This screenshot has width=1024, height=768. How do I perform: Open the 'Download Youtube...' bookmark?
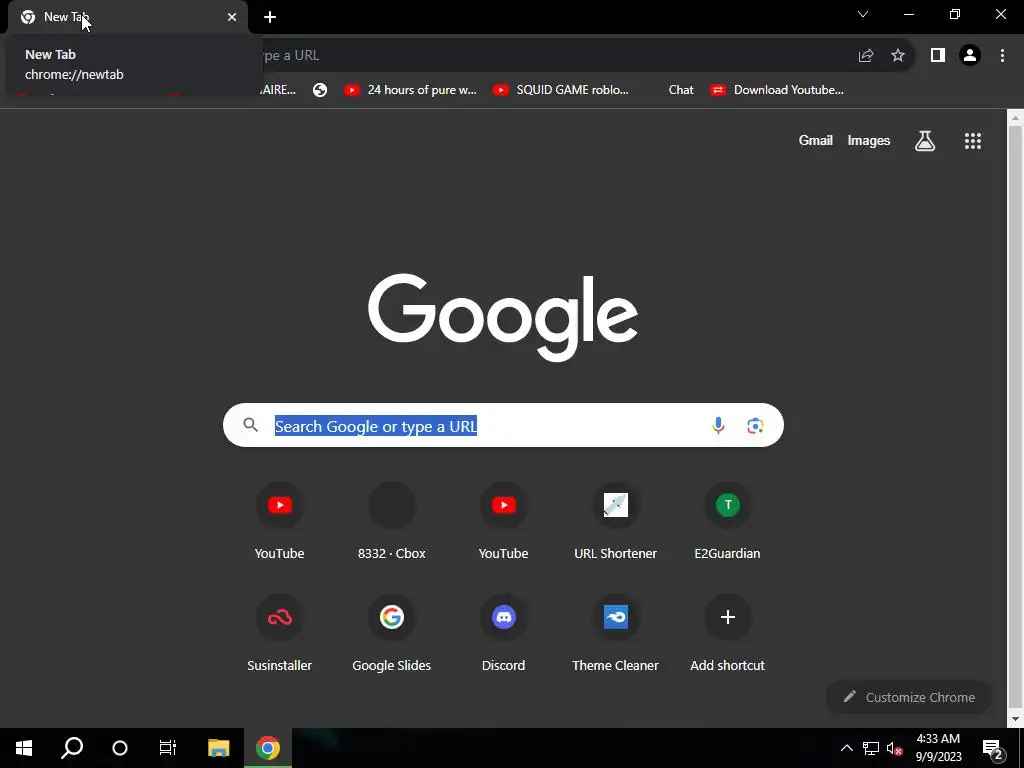778,90
